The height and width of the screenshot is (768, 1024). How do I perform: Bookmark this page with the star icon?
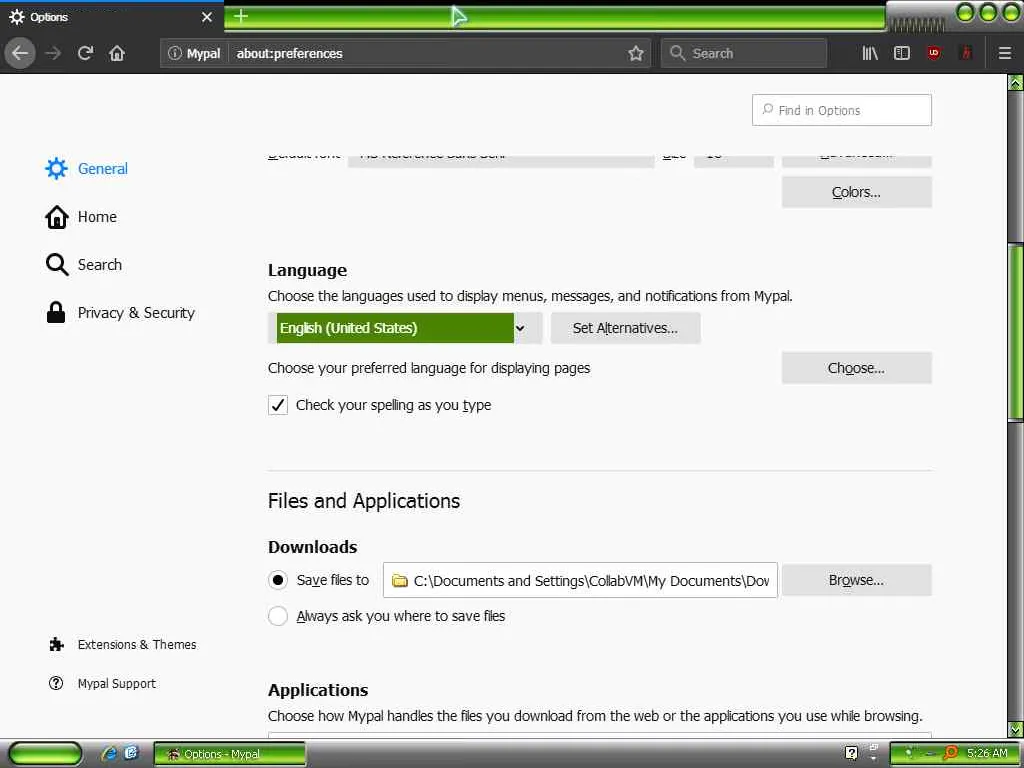[x=635, y=53]
